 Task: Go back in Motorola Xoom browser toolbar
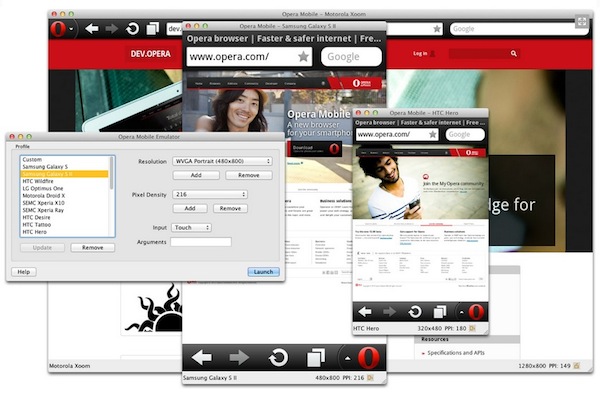92,29
